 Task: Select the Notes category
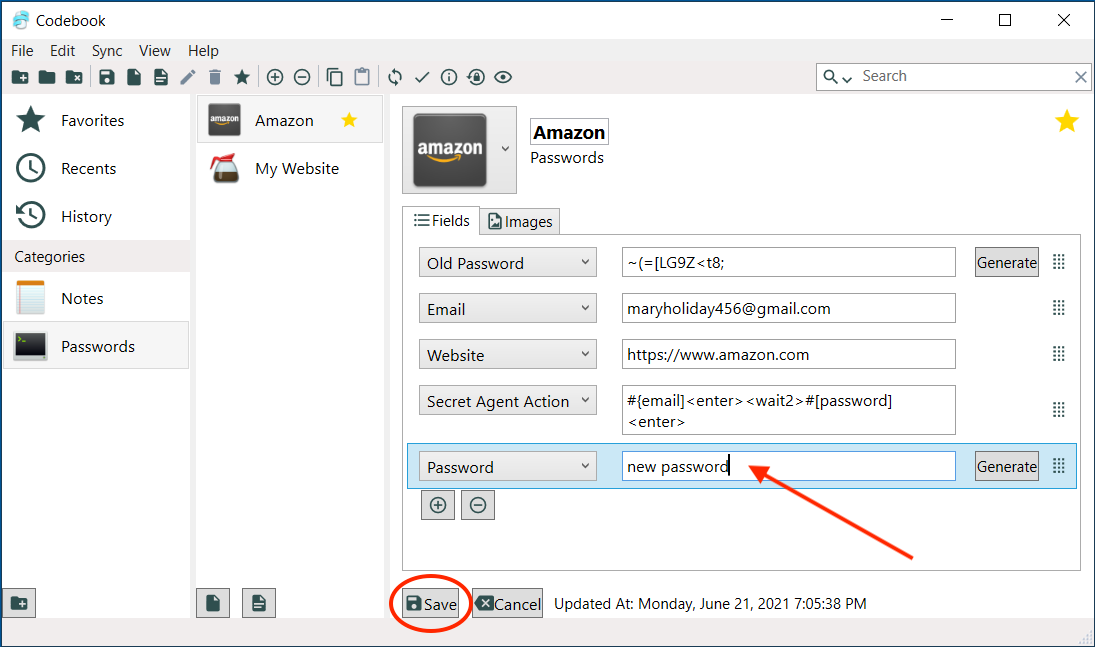(x=96, y=298)
